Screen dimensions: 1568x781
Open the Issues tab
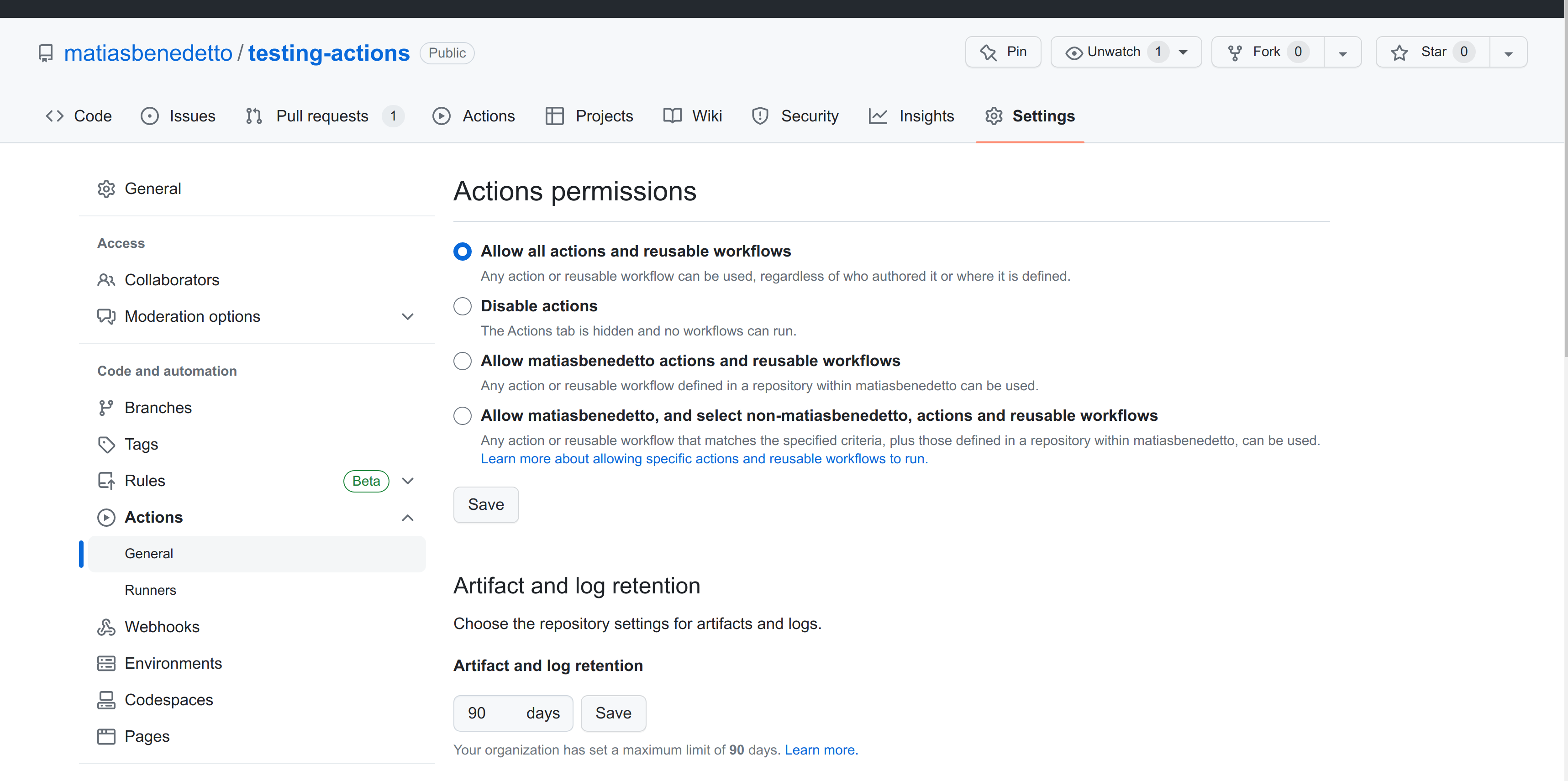point(178,115)
